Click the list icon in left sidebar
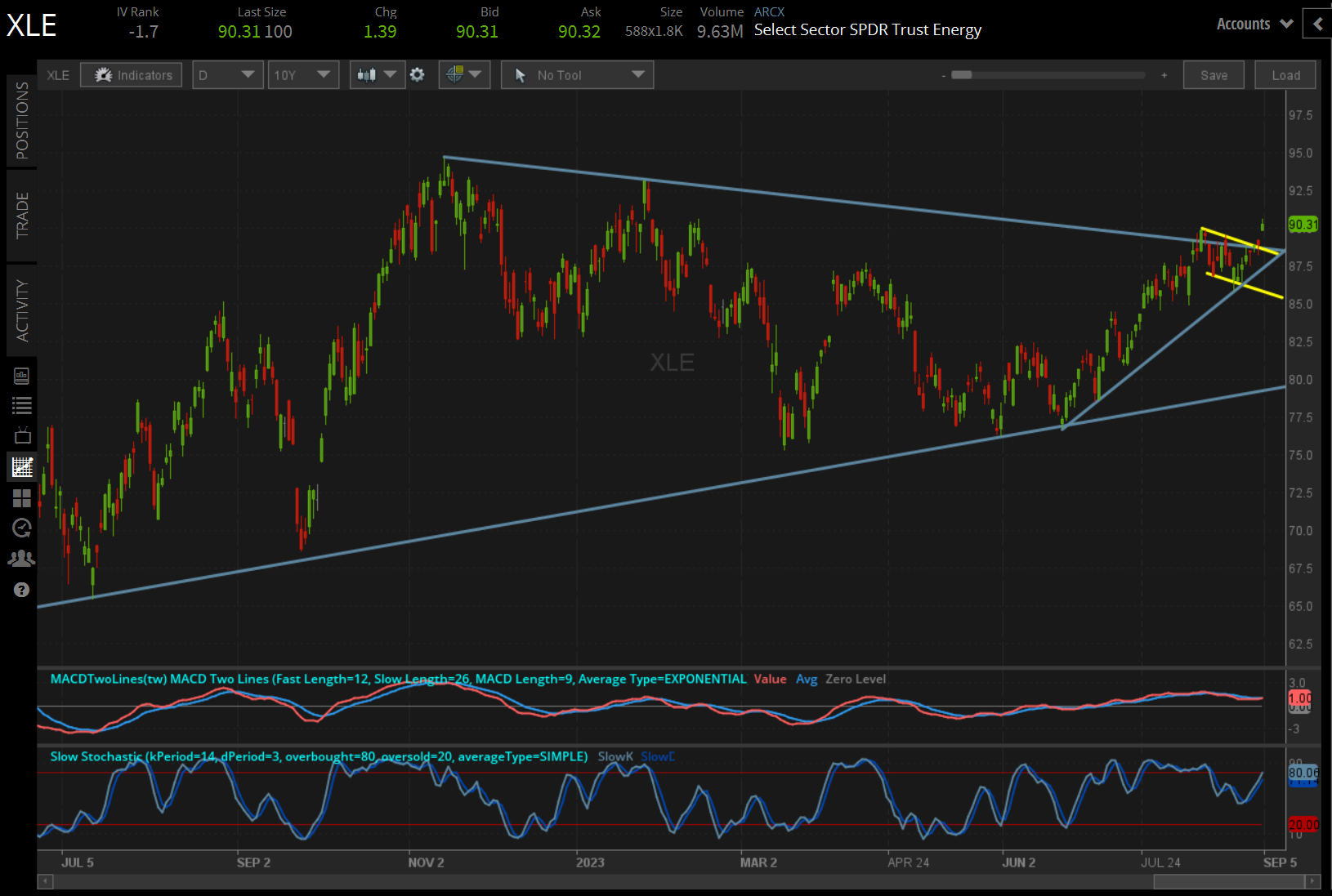The width and height of the screenshot is (1332, 896). 22,406
